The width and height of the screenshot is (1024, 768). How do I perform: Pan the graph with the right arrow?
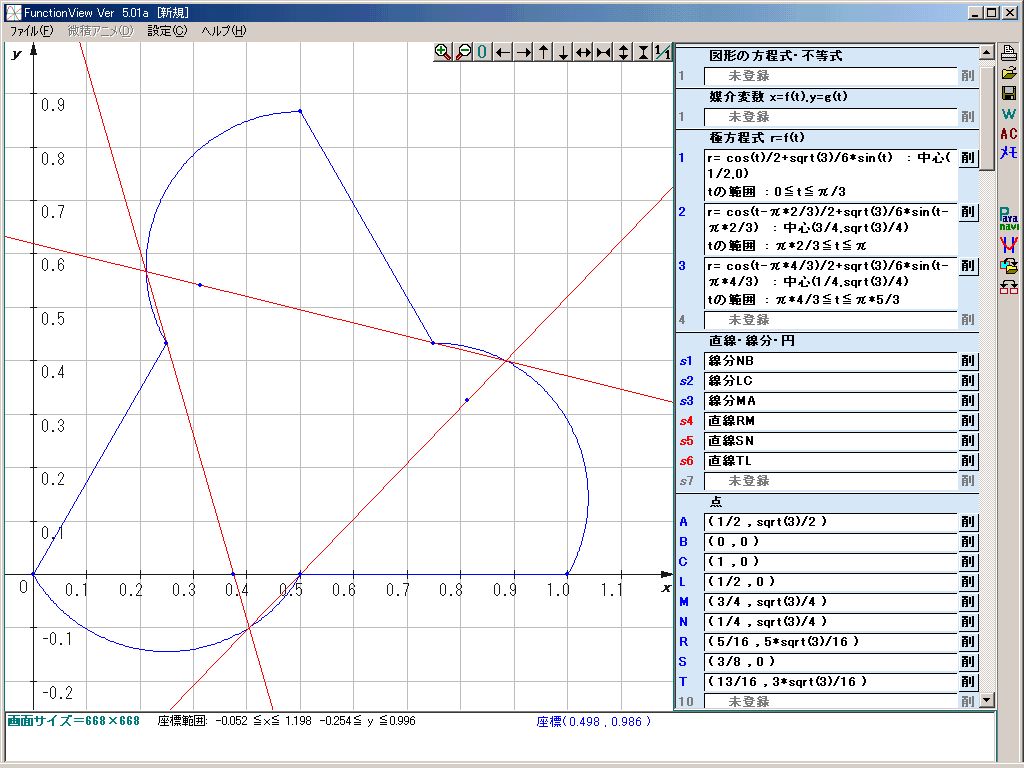pyautogui.click(x=522, y=52)
